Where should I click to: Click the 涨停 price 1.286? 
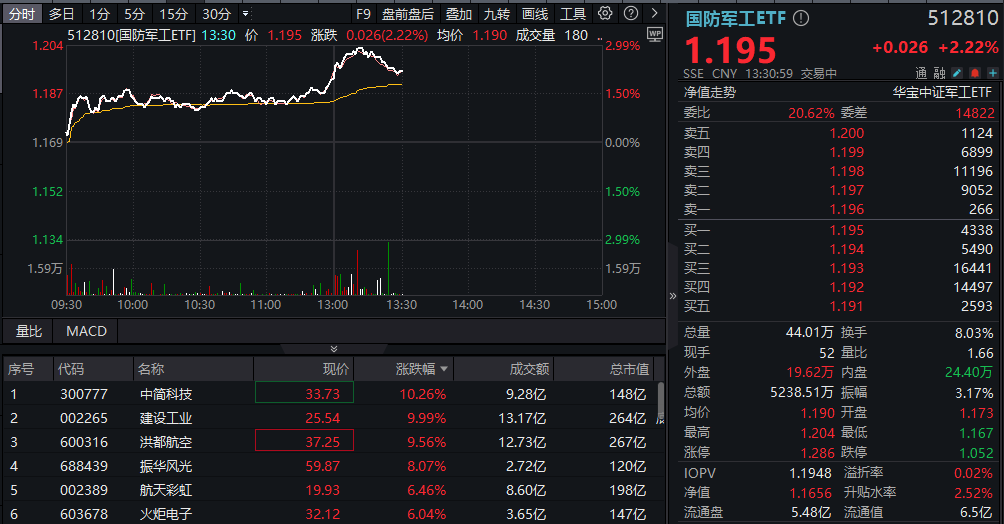pos(817,453)
